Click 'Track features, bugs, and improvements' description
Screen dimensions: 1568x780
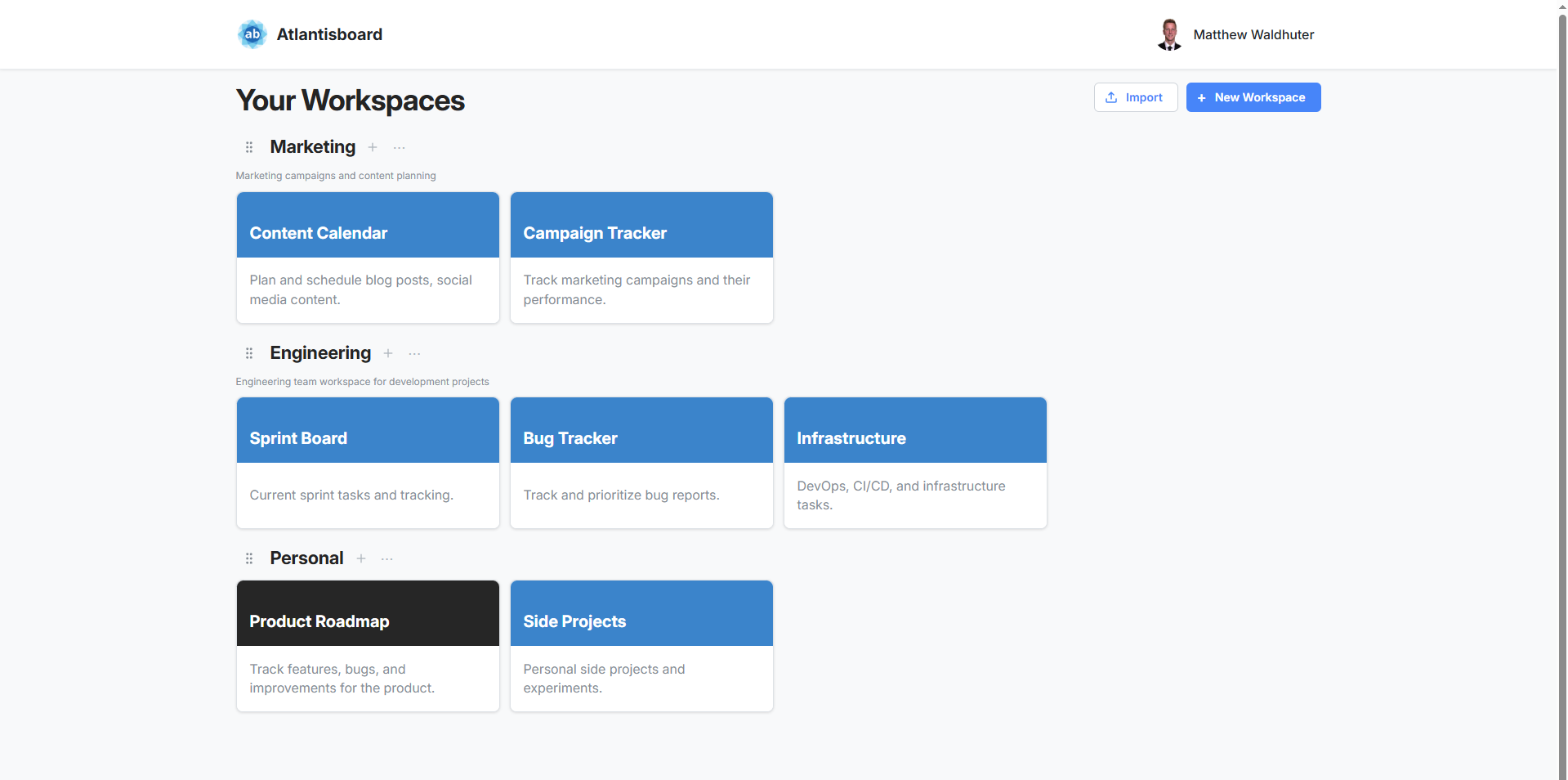[342, 679]
